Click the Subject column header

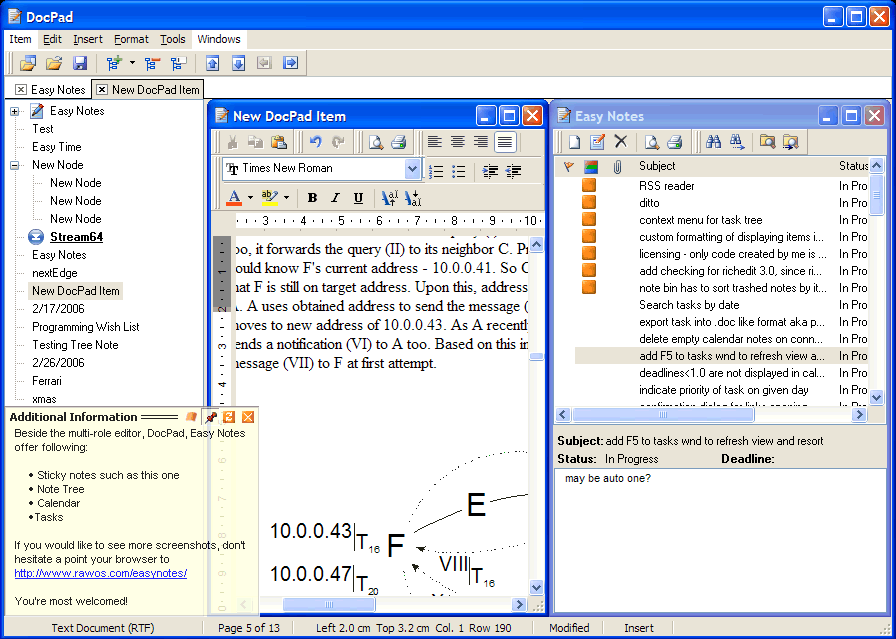click(x=657, y=166)
